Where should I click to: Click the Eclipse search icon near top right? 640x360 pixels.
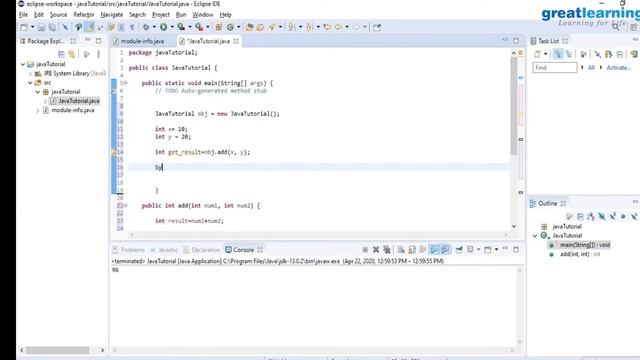pyautogui.click(x=616, y=27)
